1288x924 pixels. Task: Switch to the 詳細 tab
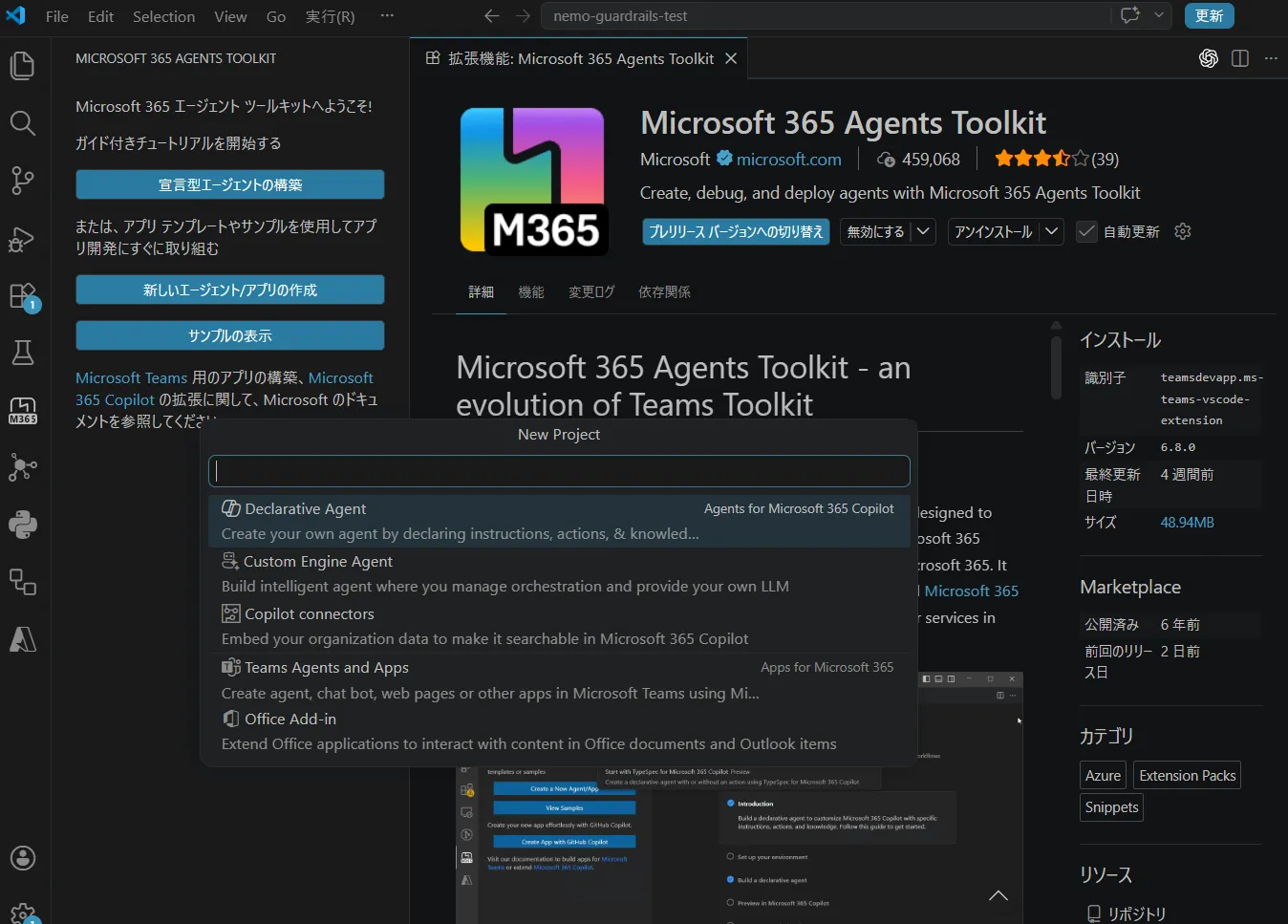click(x=481, y=291)
